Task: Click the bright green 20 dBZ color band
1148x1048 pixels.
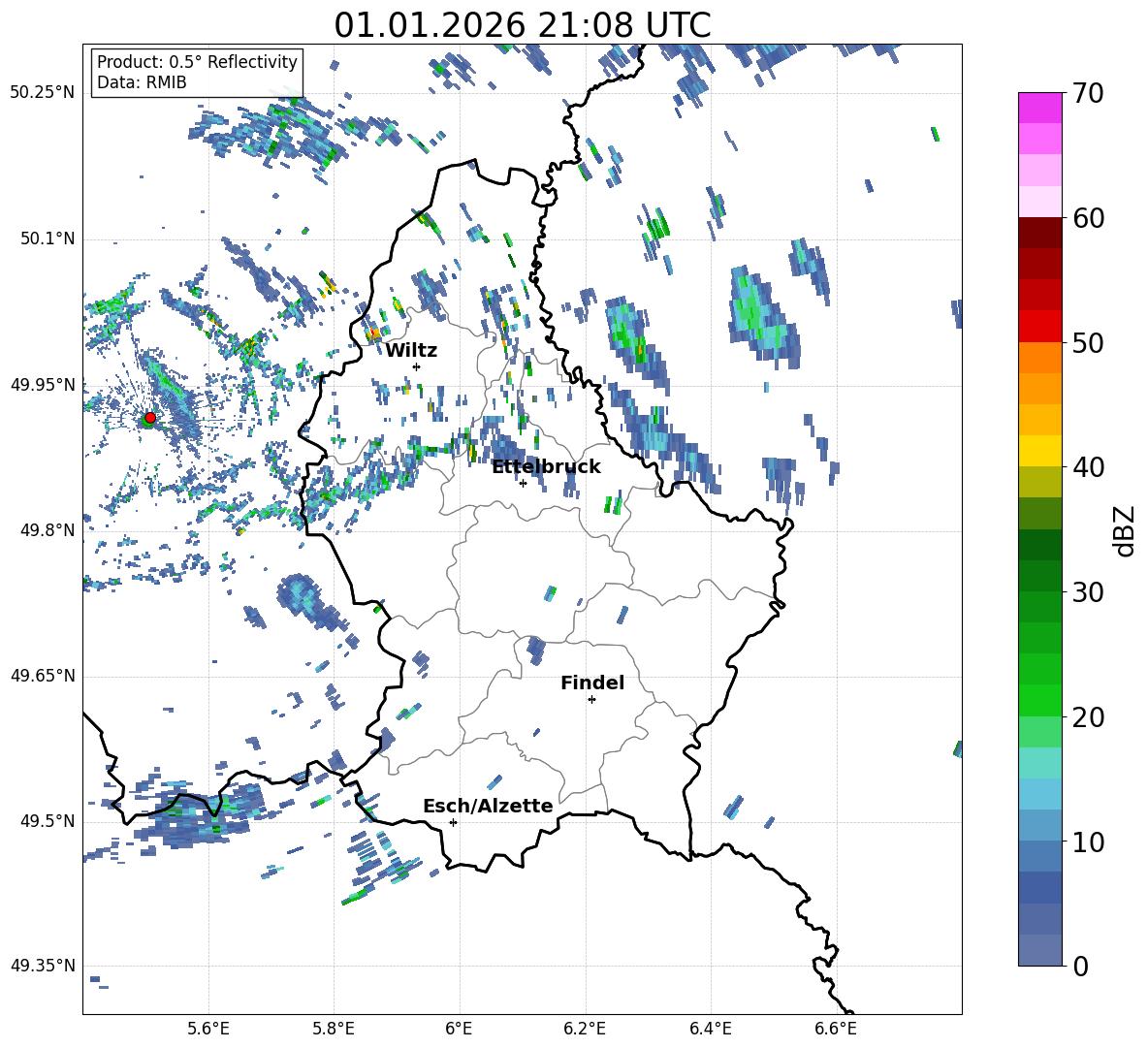Action: coord(1039,700)
